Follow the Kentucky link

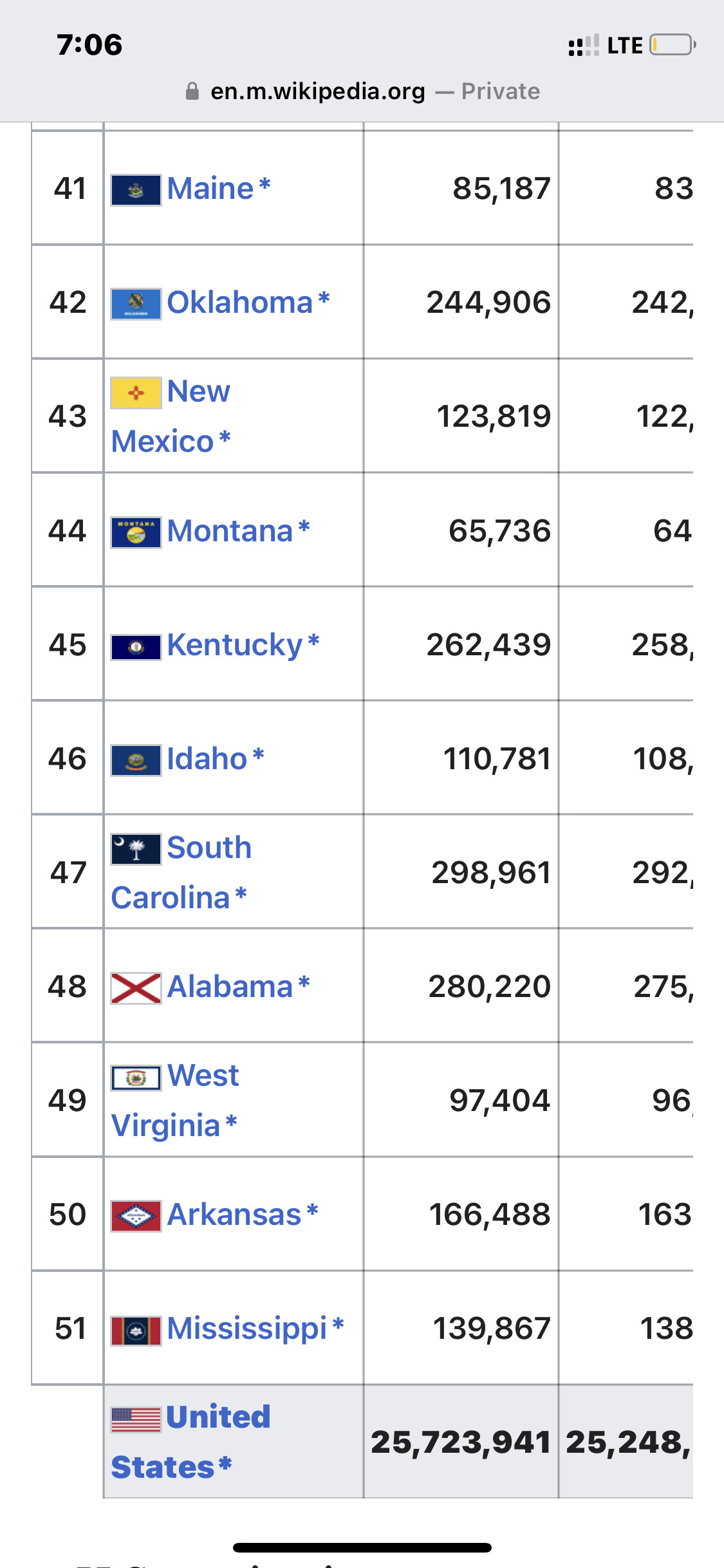click(x=235, y=645)
